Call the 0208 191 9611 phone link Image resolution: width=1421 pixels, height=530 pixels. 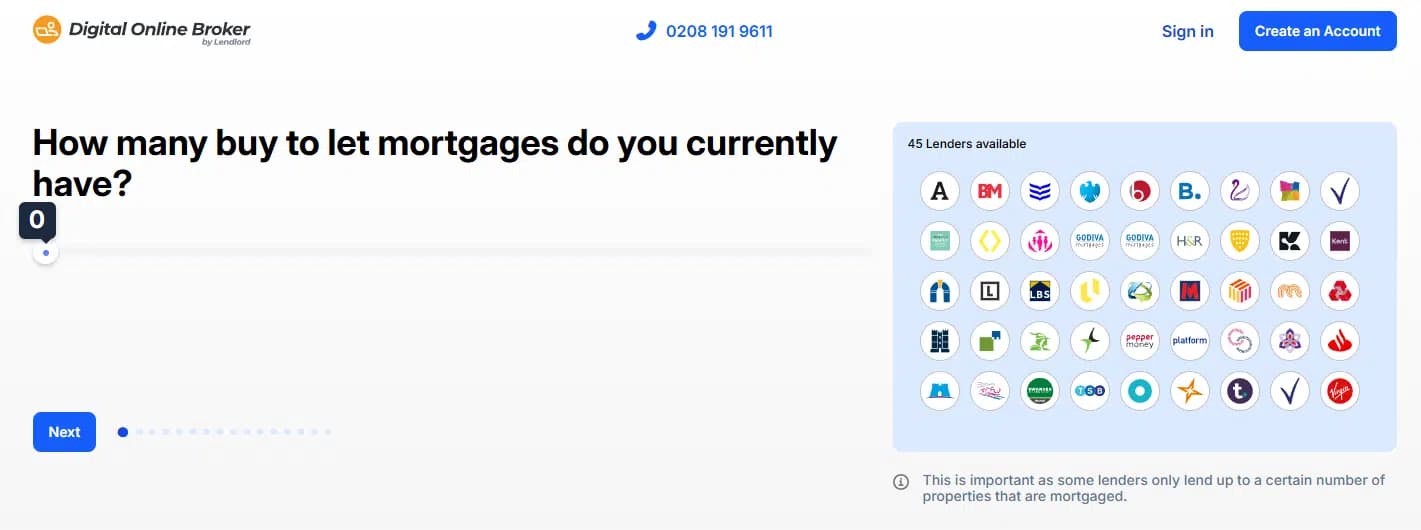pyautogui.click(x=719, y=31)
